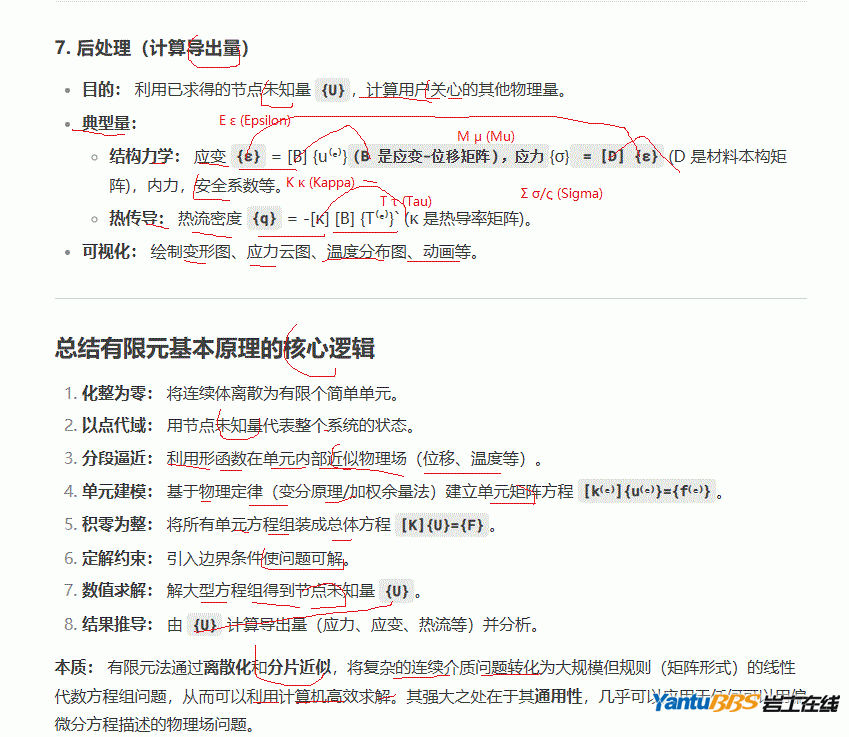Viewport: 849px width, 737px height.
Task: Click the red "T τ (Tau)" annotation
Action: (406, 201)
